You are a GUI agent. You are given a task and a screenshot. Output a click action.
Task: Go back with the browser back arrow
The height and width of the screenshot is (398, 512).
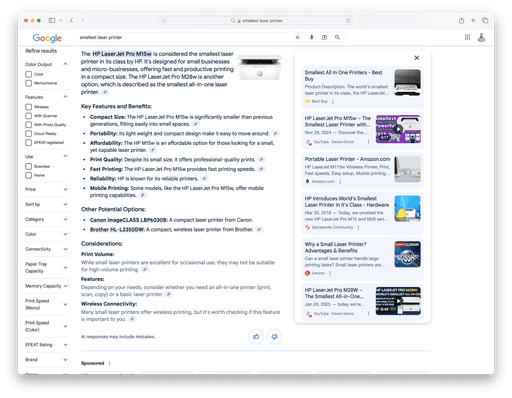71,20
